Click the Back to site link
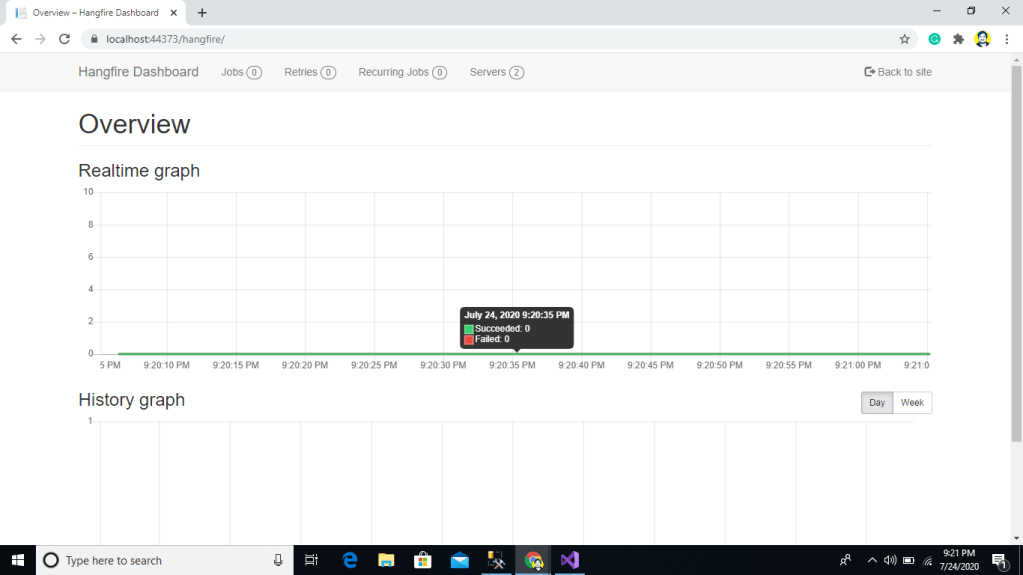The image size is (1023, 575). click(897, 72)
